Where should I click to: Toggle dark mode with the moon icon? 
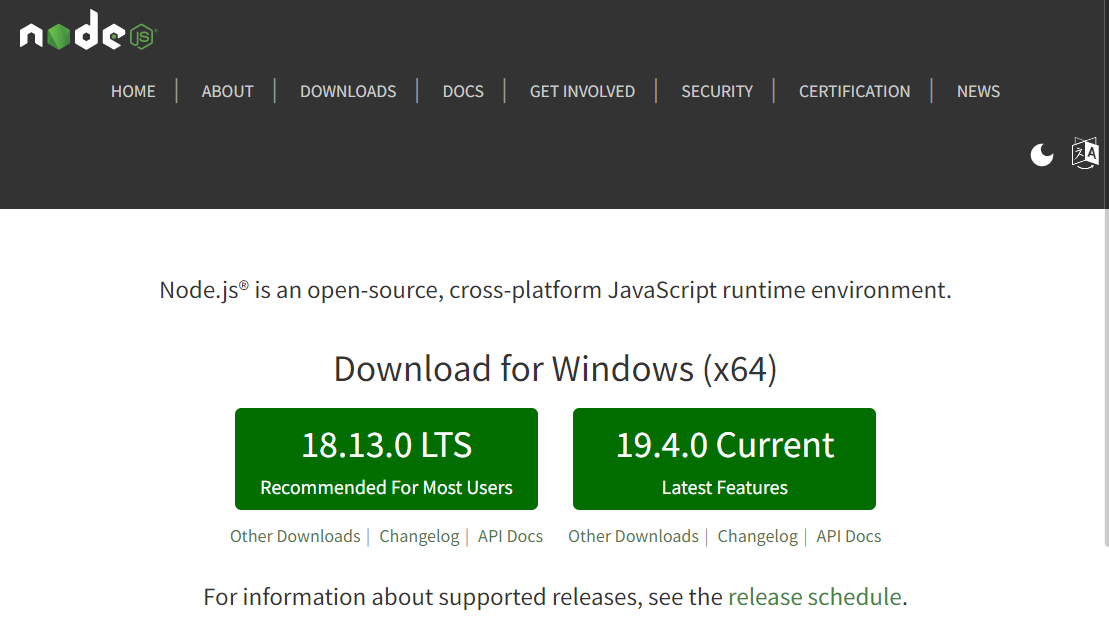coord(1042,154)
